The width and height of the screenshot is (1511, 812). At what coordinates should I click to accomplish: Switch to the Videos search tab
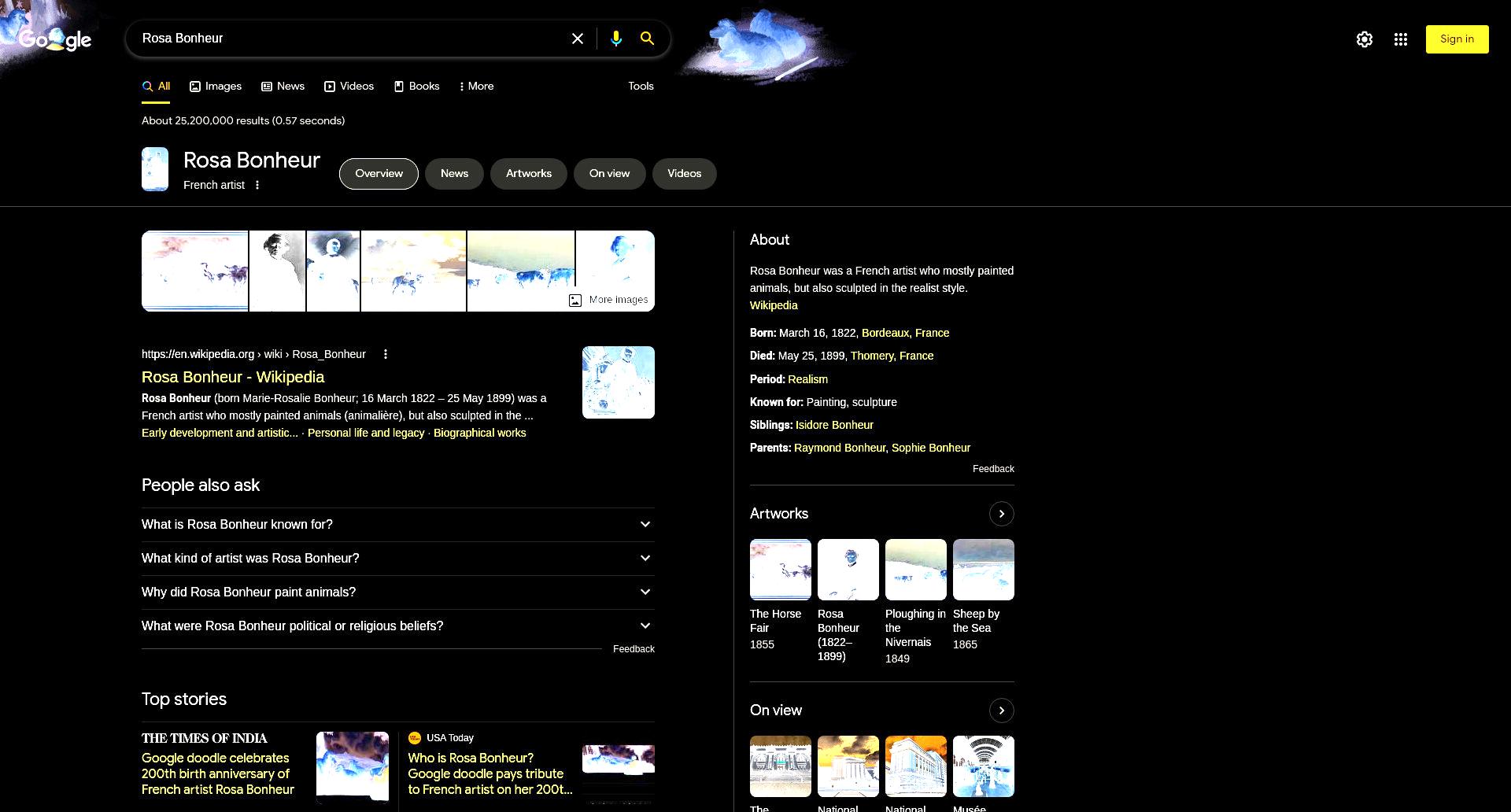tap(349, 87)
